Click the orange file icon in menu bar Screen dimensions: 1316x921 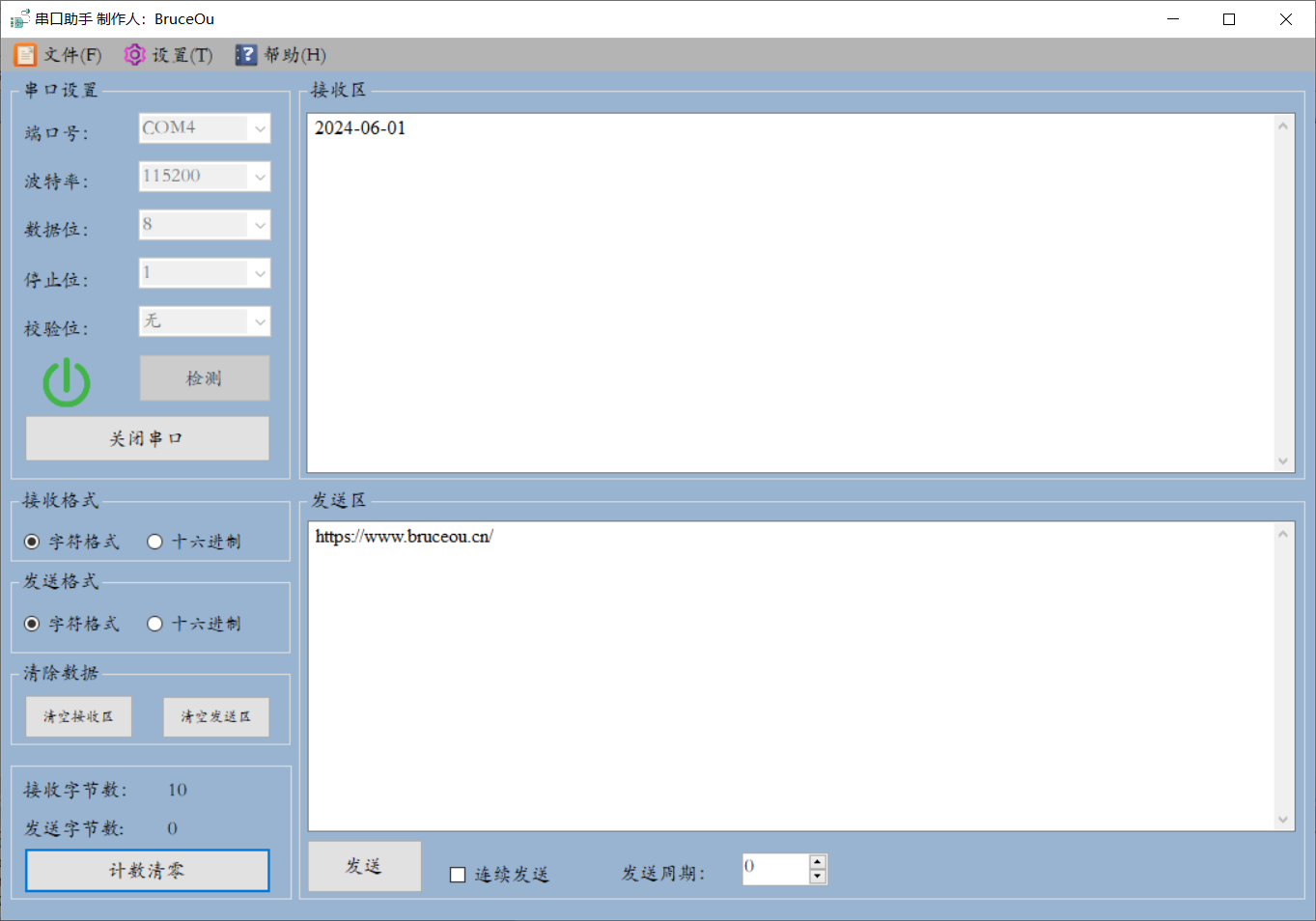point(25,55)
